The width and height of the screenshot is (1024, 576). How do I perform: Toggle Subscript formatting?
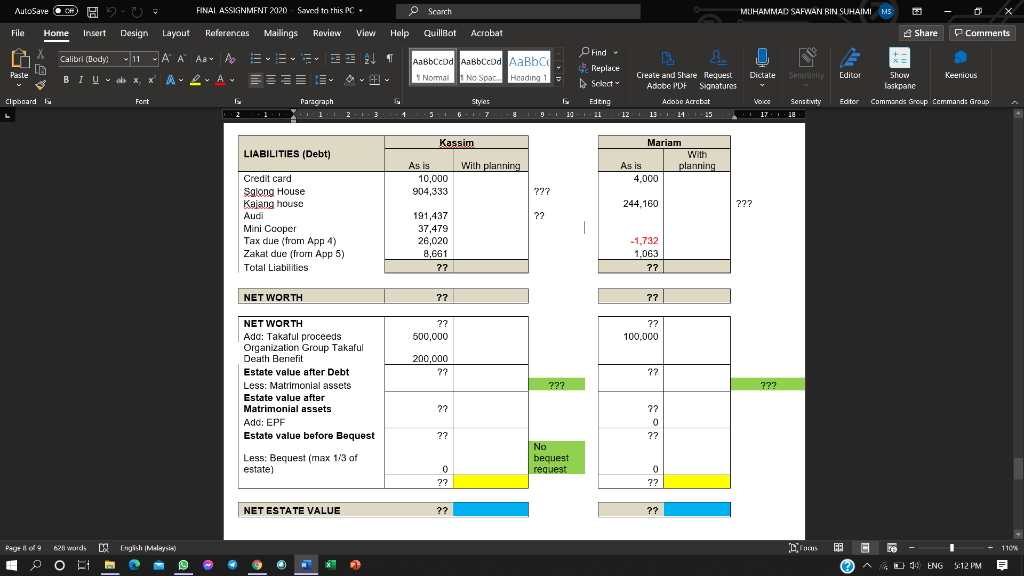click(136, 80)
